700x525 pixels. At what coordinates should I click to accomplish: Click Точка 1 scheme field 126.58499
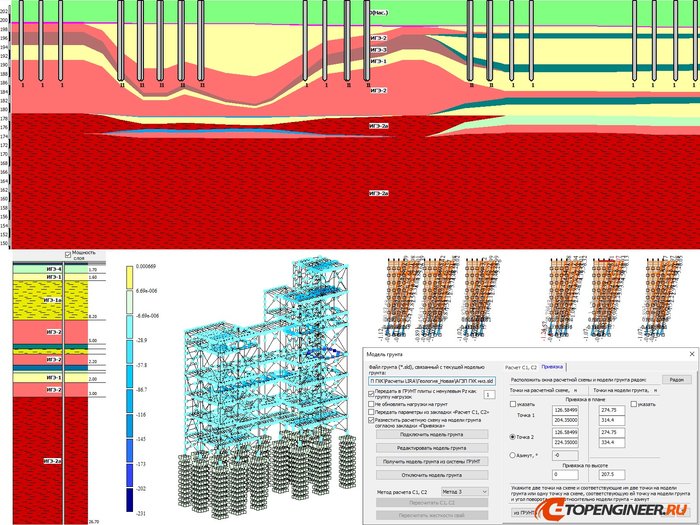pyautogui.click(x=565, y=410)
